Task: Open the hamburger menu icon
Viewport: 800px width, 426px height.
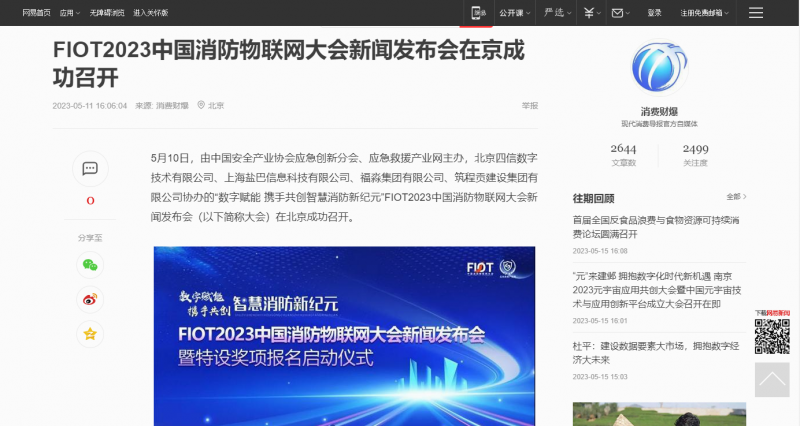Action: pyautogui.click(x=756, y=13)
